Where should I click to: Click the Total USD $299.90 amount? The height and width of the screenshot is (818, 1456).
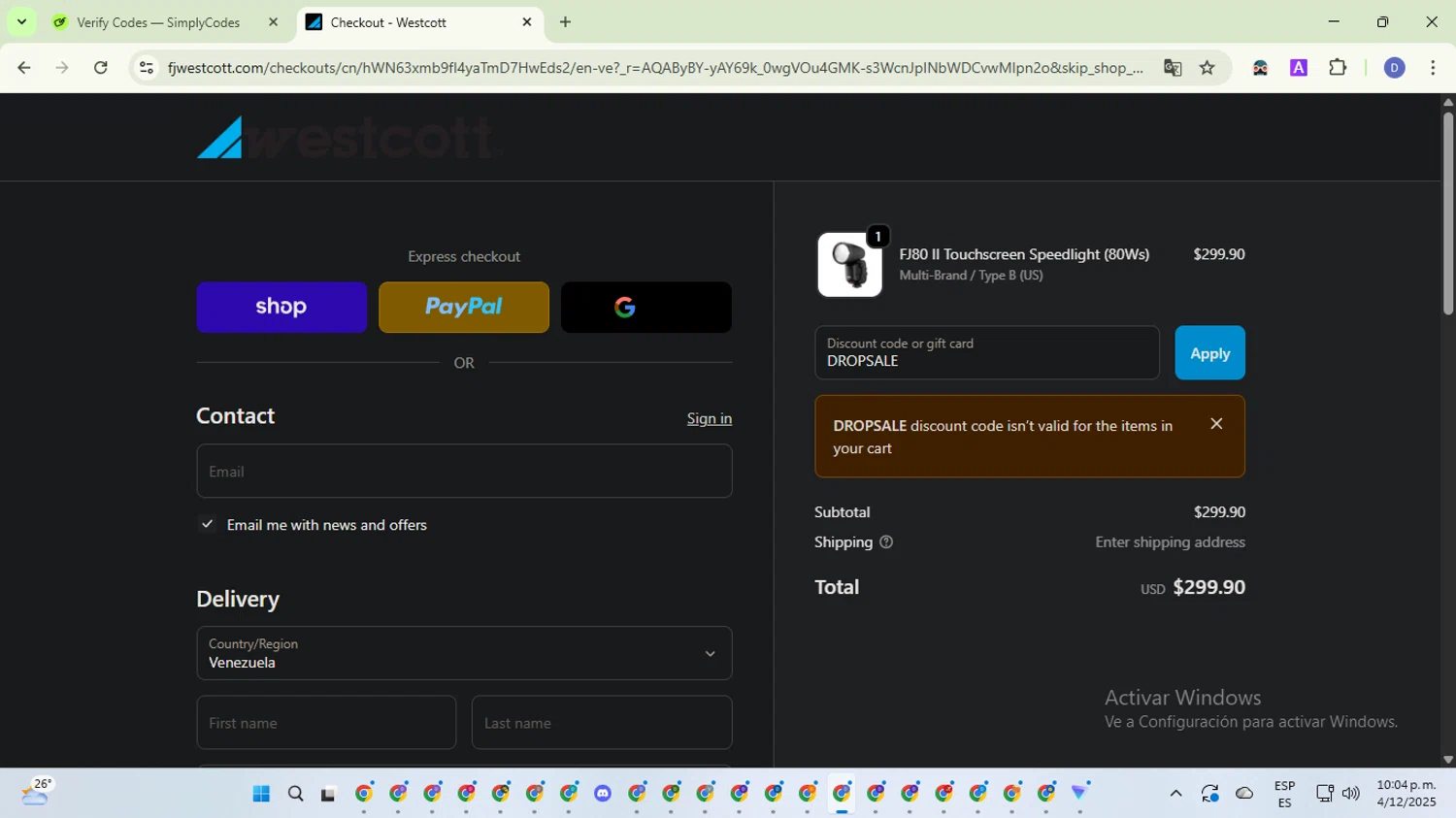coord(1193,587)
